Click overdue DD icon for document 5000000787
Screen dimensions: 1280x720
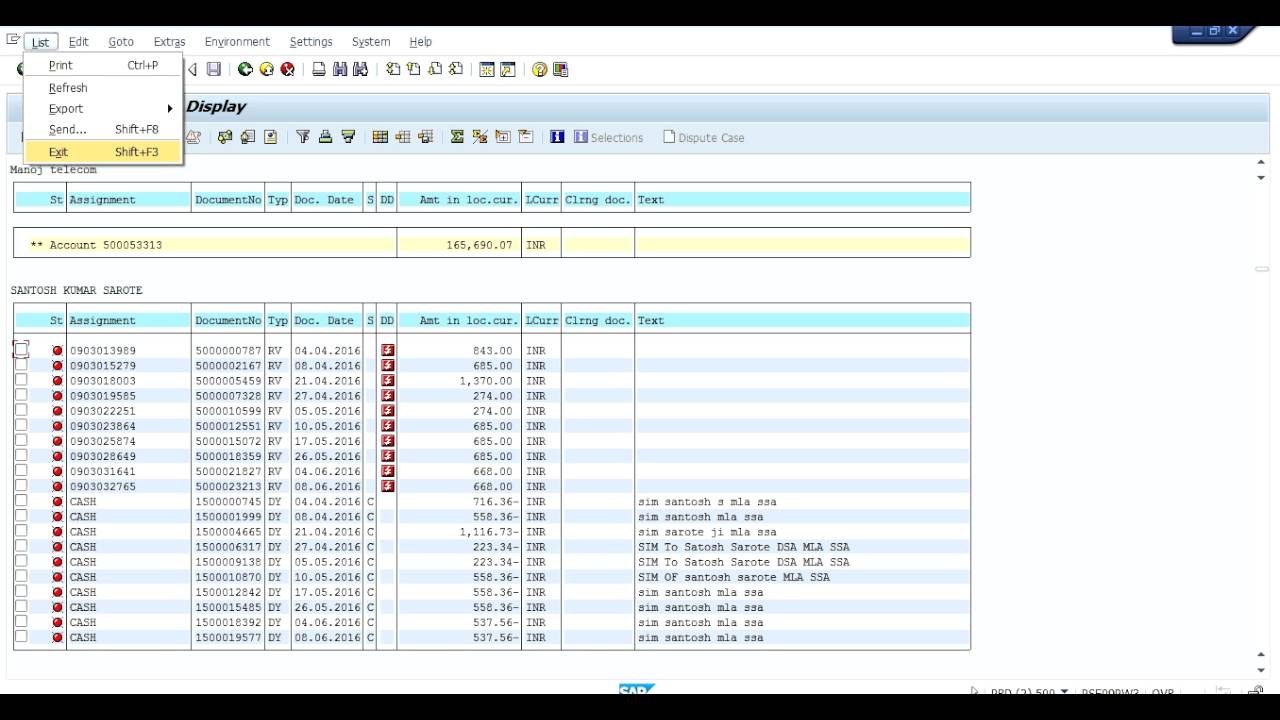(388, 350)
